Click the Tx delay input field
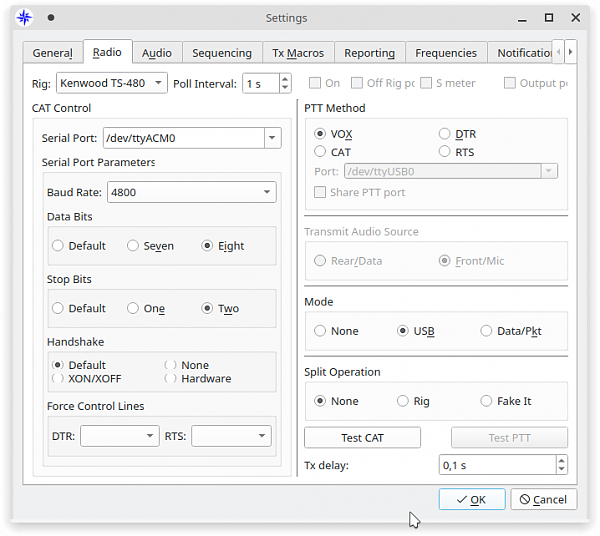 pos(496,465)
